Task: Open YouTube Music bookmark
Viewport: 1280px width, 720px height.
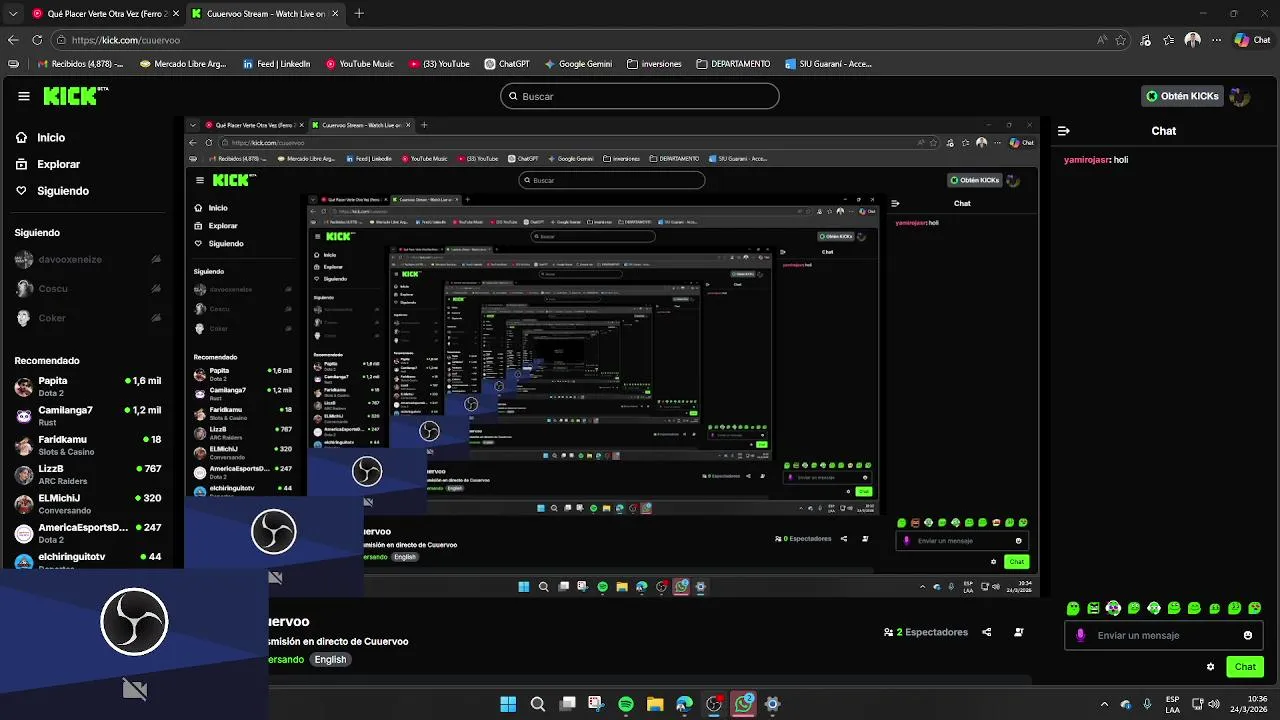Action: pos(360,64)
